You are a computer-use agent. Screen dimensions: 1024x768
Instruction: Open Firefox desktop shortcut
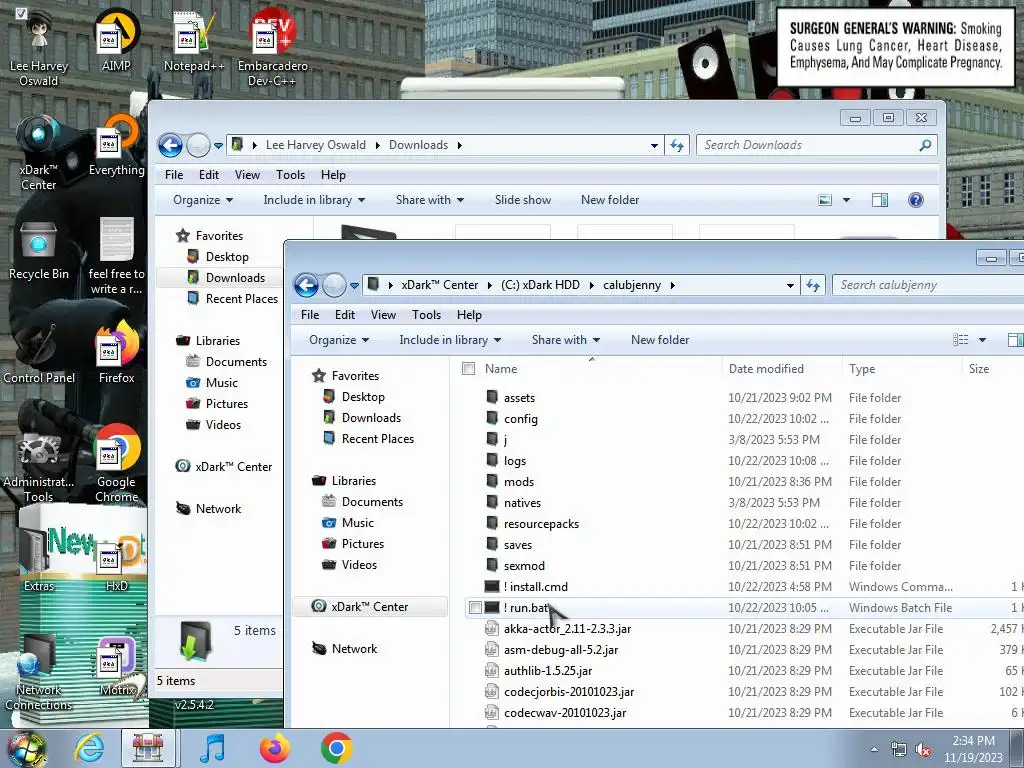click(116, 353)
